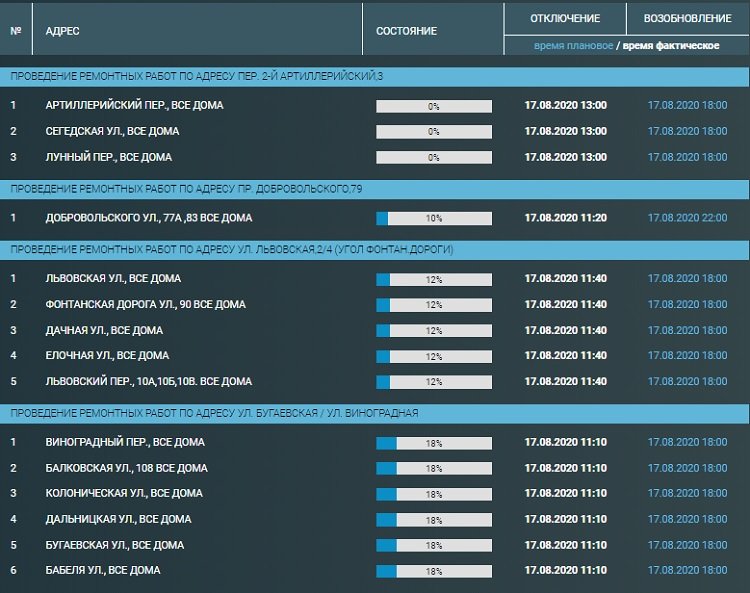This screenshot has height=593, width=750.
Task: Click the 18% progress bar for Бугаевская ул.
Action: [x=434, y=545]
